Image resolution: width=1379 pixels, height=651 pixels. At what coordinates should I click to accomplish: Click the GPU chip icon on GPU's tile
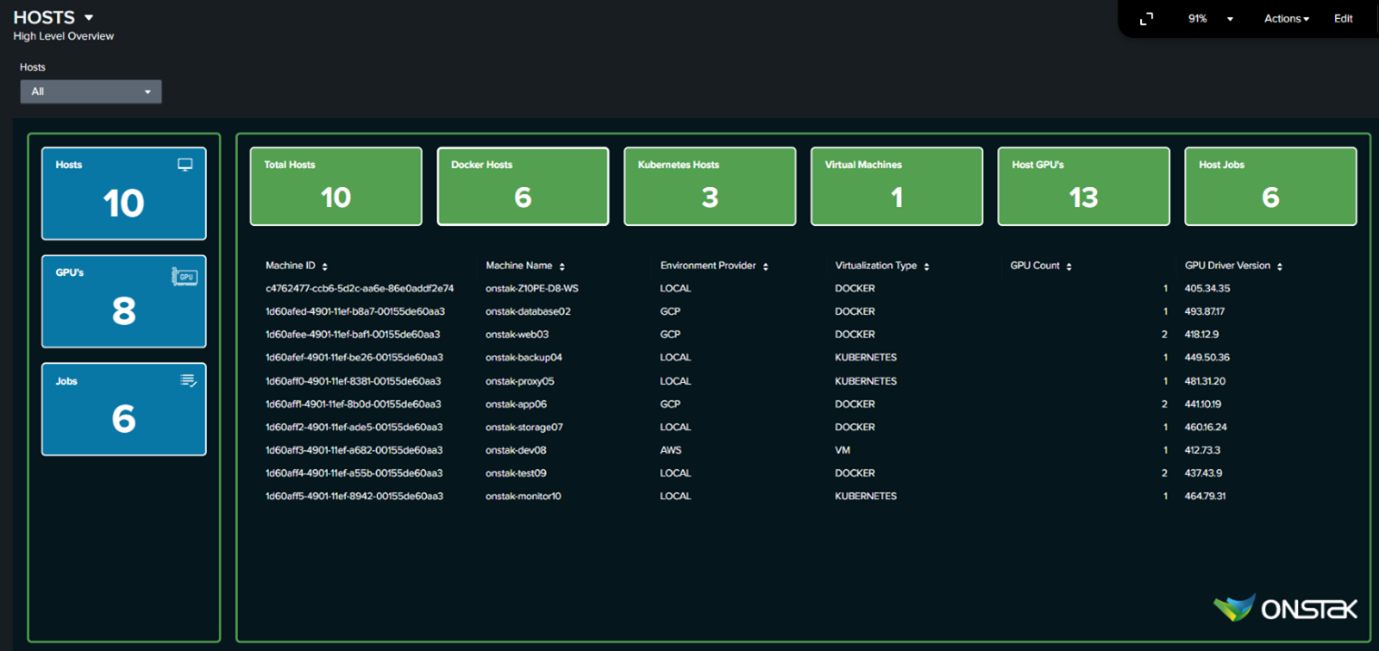pos(185,276)
